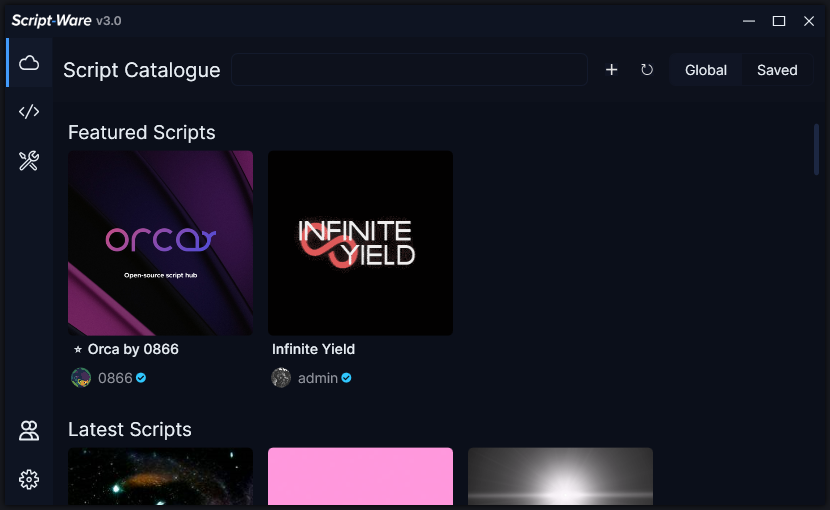
Task: Open the cloud Script Catalogue sidebar icon
Action: (x=29, y=63)
